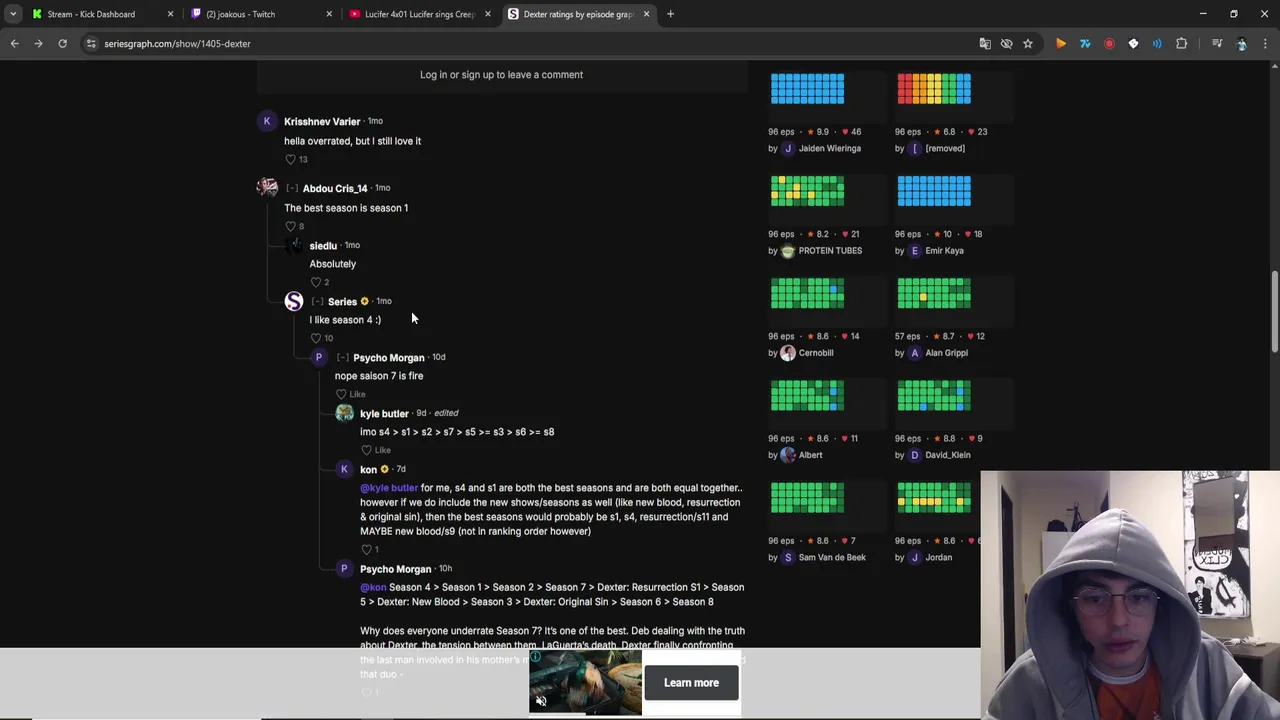Switch to the Stream - Kick Dashboard tab
This screenshot has height=720, width=1280.
tap(91, 14)
